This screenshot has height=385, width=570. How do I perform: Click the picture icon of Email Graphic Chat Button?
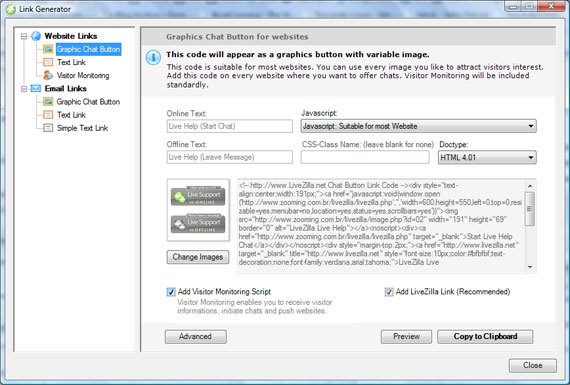pyautogui.click(x=48, y=101)
